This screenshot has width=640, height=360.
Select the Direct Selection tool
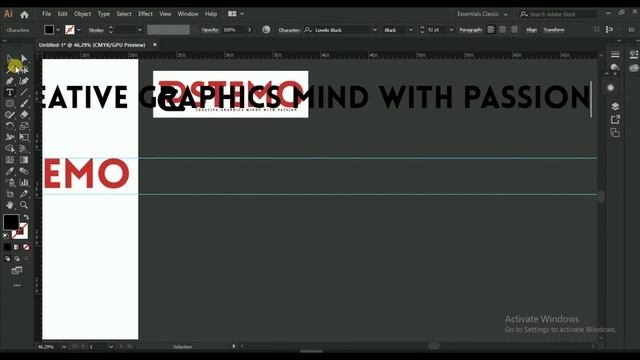click(24, 59)
